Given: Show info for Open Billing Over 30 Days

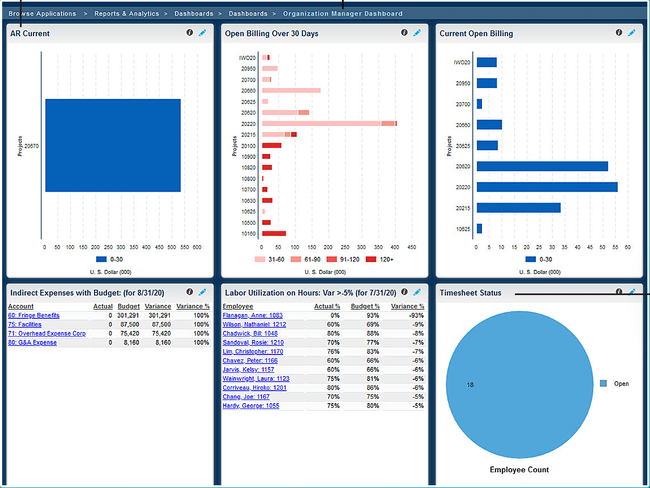Looking at the screenshot, I should tap(404, 33).
